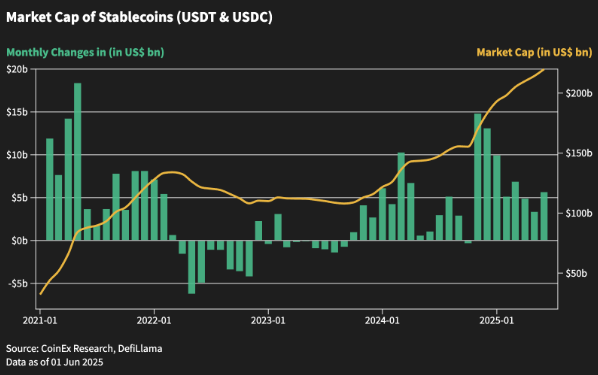Image resolution: width=598 pixels, height=375 pixels.
Task: Click the 2023-01 x-axis date label
Action: [268, 320]
